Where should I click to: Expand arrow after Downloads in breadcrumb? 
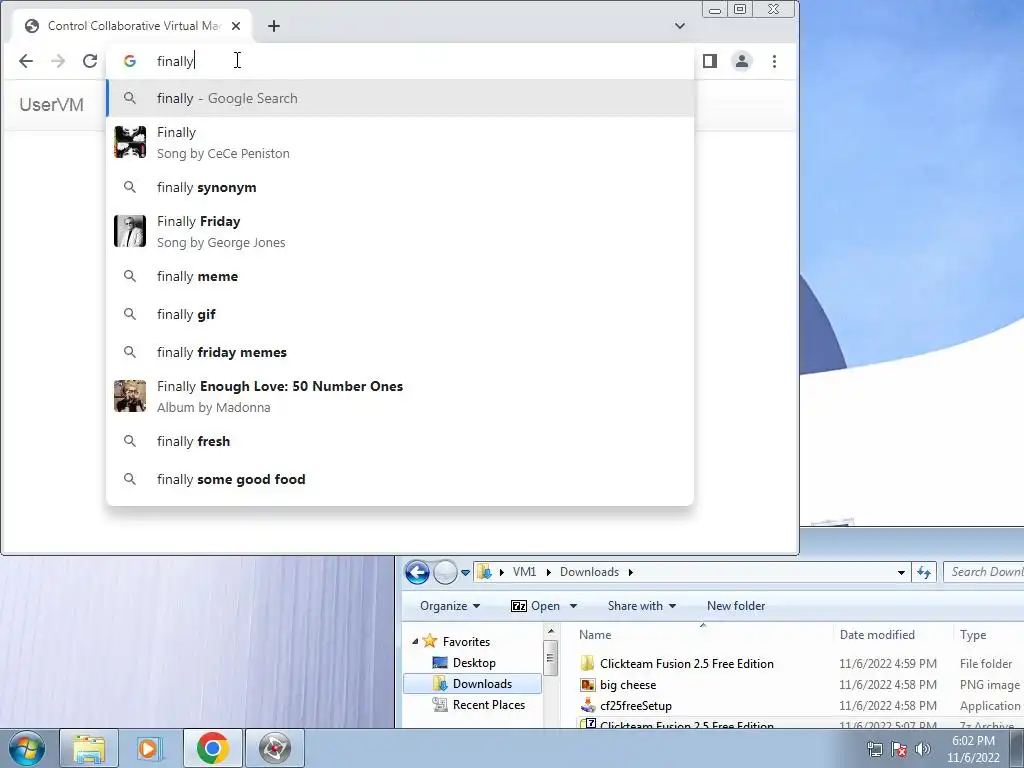[x=631, y=572]
